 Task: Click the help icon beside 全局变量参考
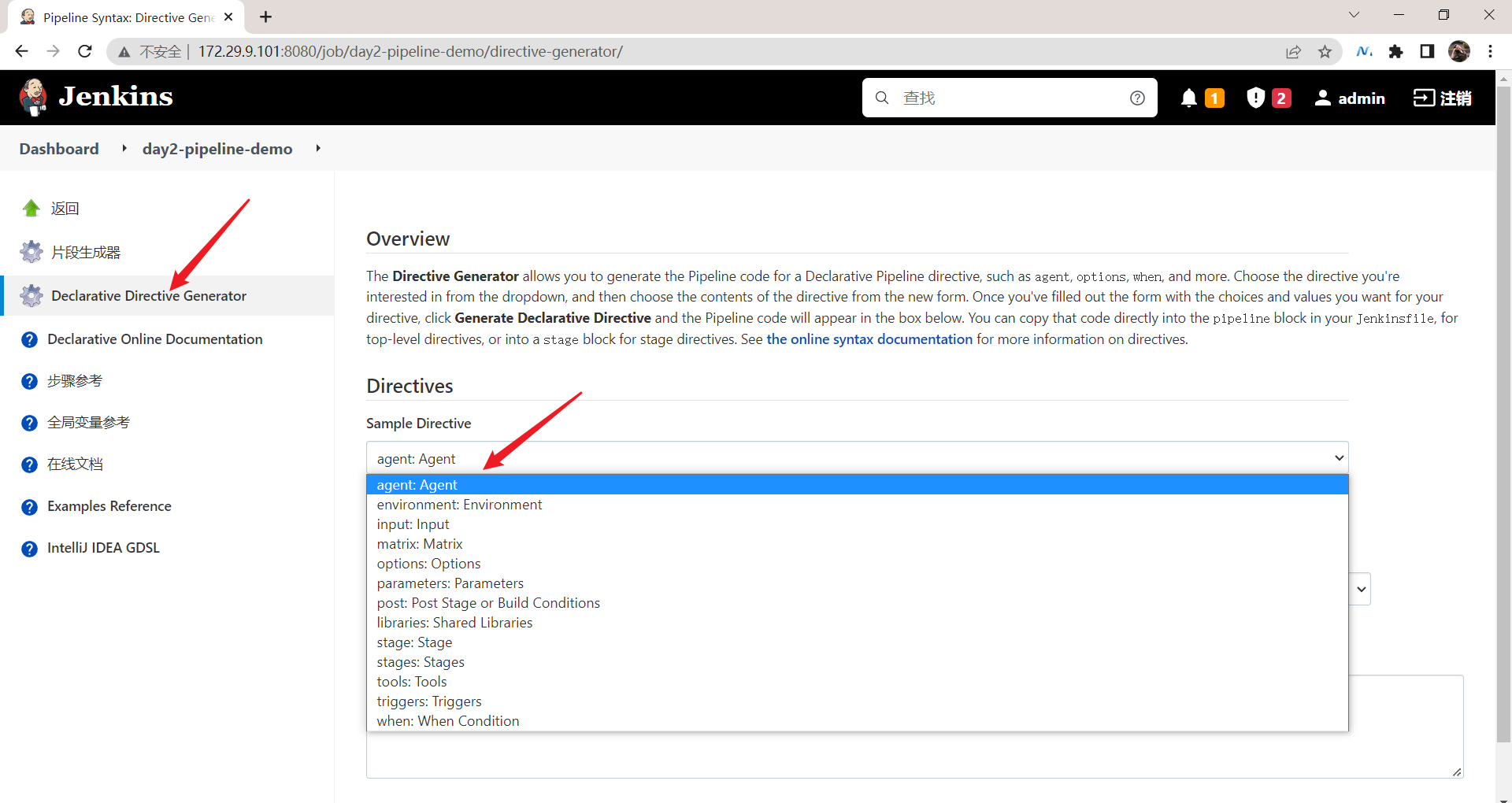[29, 423]
